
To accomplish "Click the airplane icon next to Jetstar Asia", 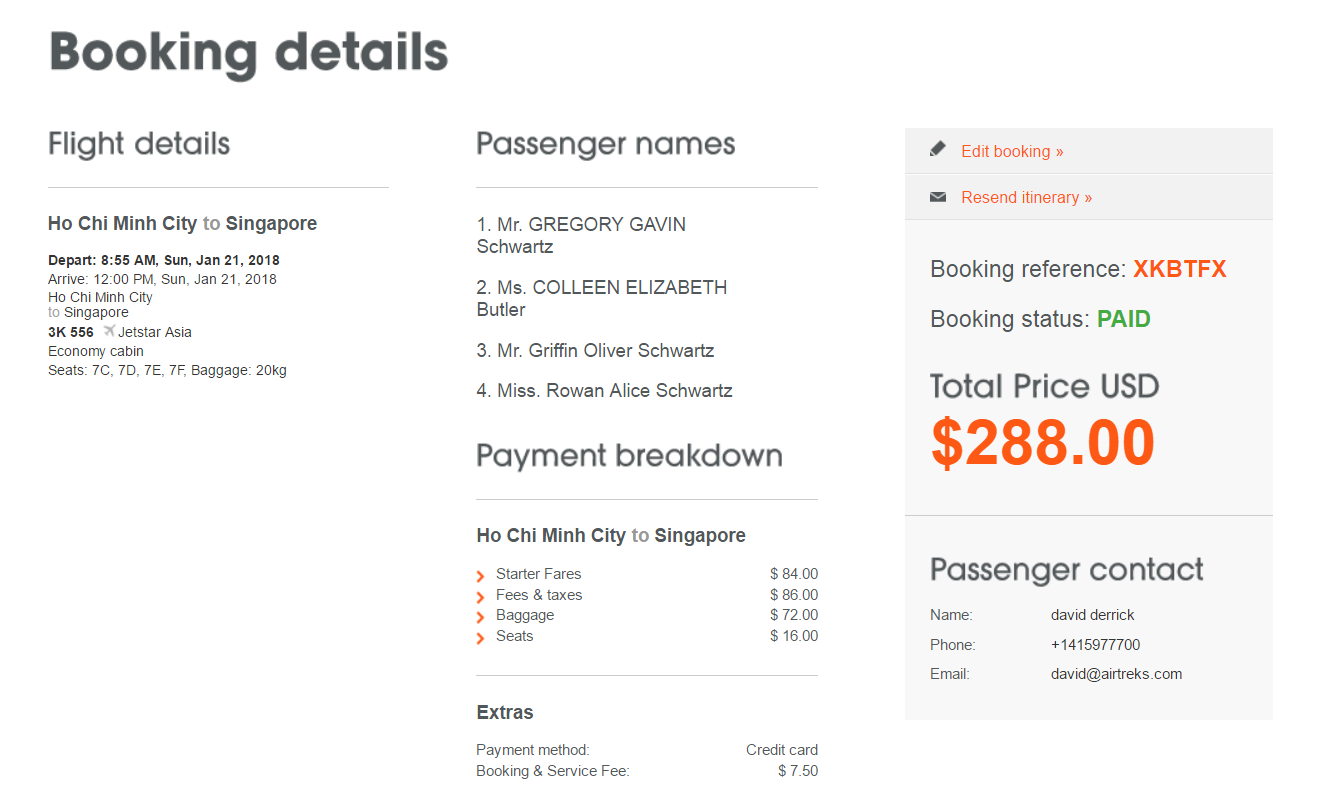I will [x=109, y=331].
